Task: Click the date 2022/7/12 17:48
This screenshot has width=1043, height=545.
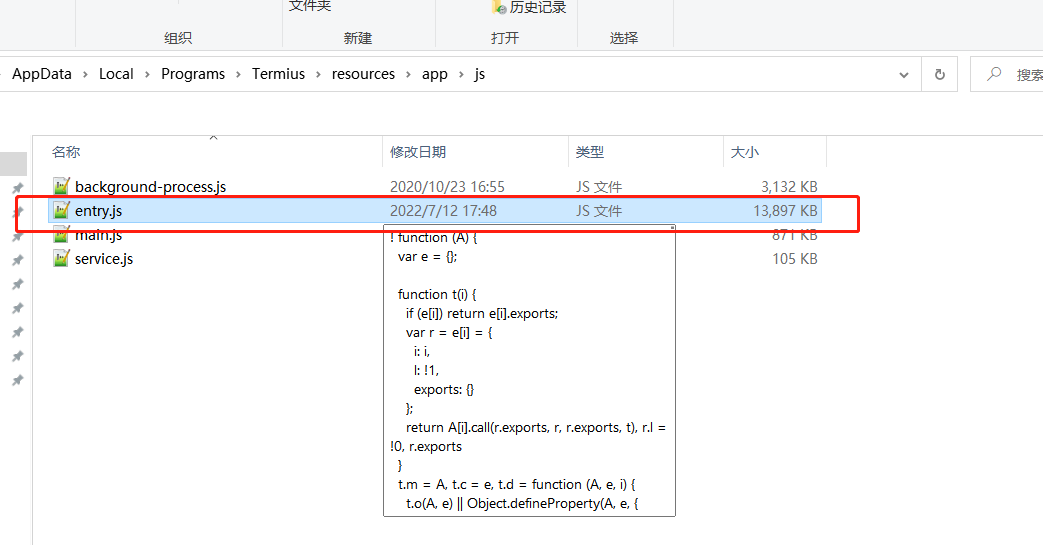Action: [x=443, y=211]
